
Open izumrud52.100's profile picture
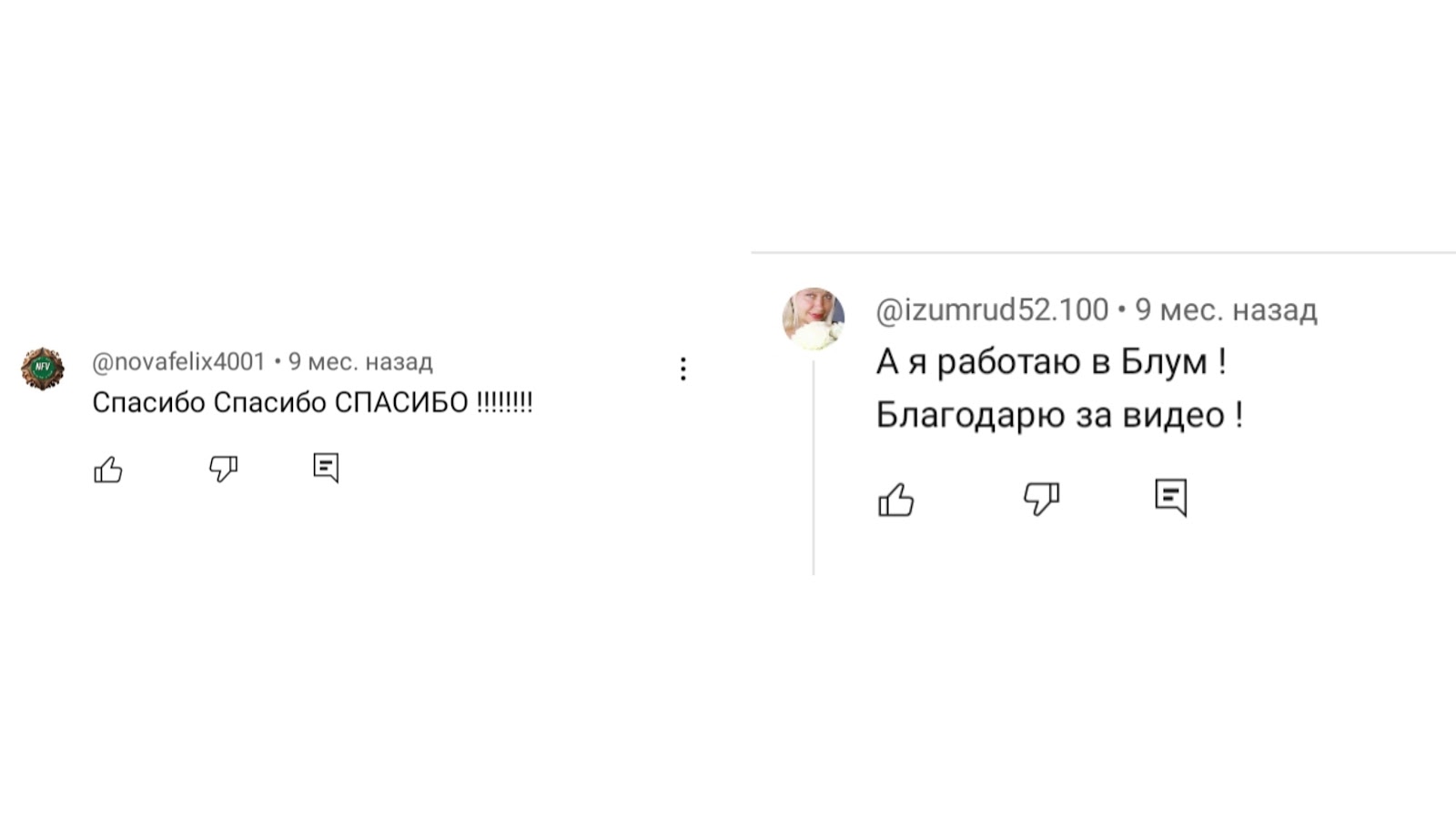(814, 318)
